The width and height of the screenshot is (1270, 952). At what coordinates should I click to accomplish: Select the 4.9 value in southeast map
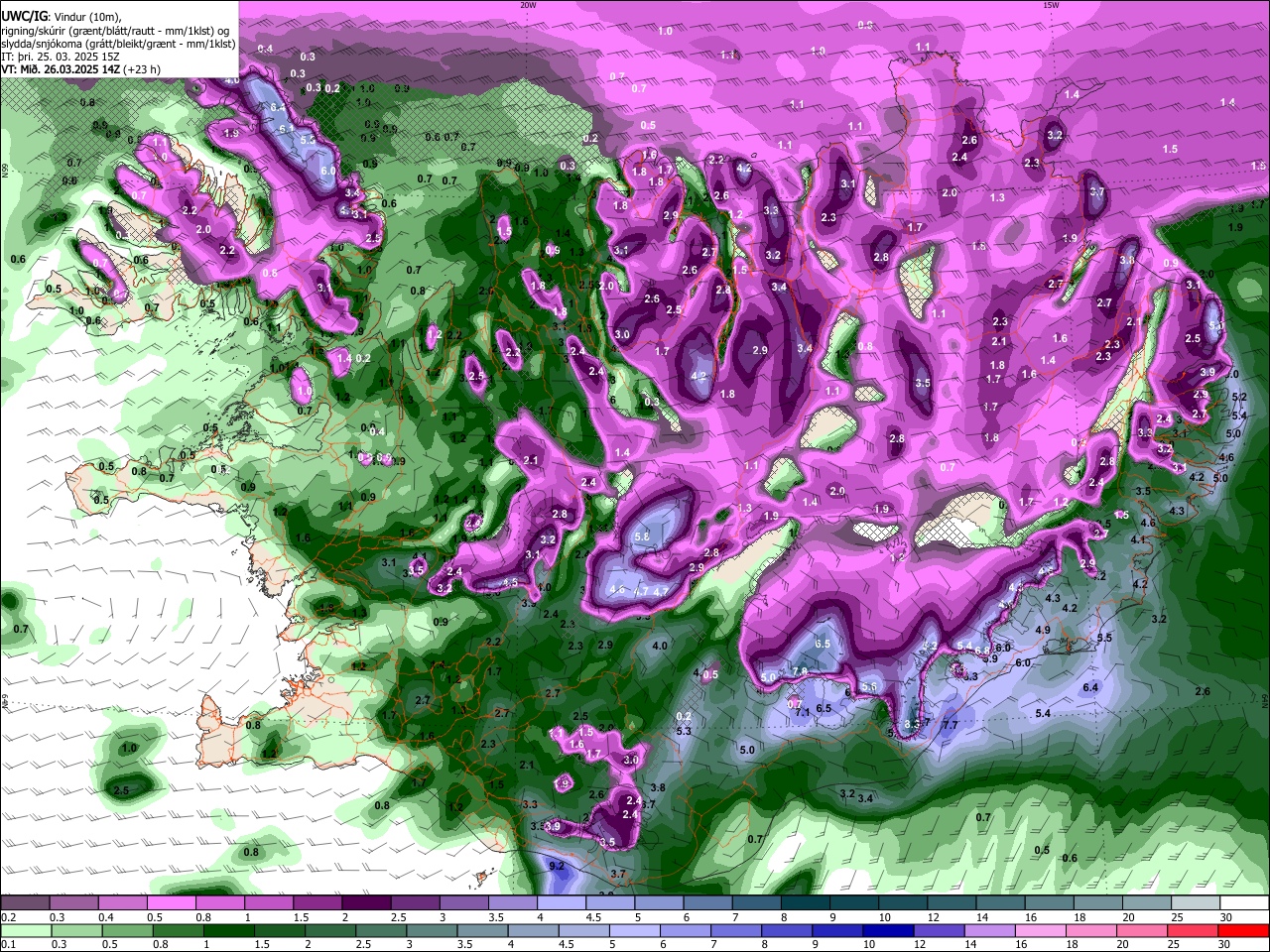coord(1043,631)
